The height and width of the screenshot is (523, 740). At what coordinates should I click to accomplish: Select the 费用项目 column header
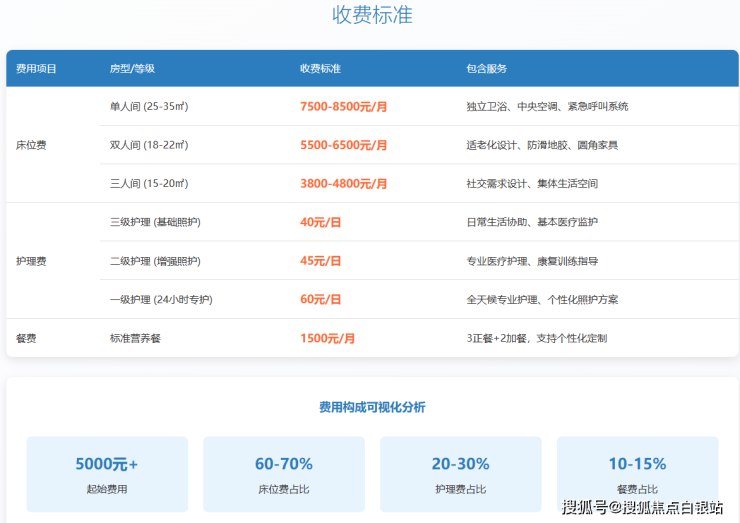point(37,69)
